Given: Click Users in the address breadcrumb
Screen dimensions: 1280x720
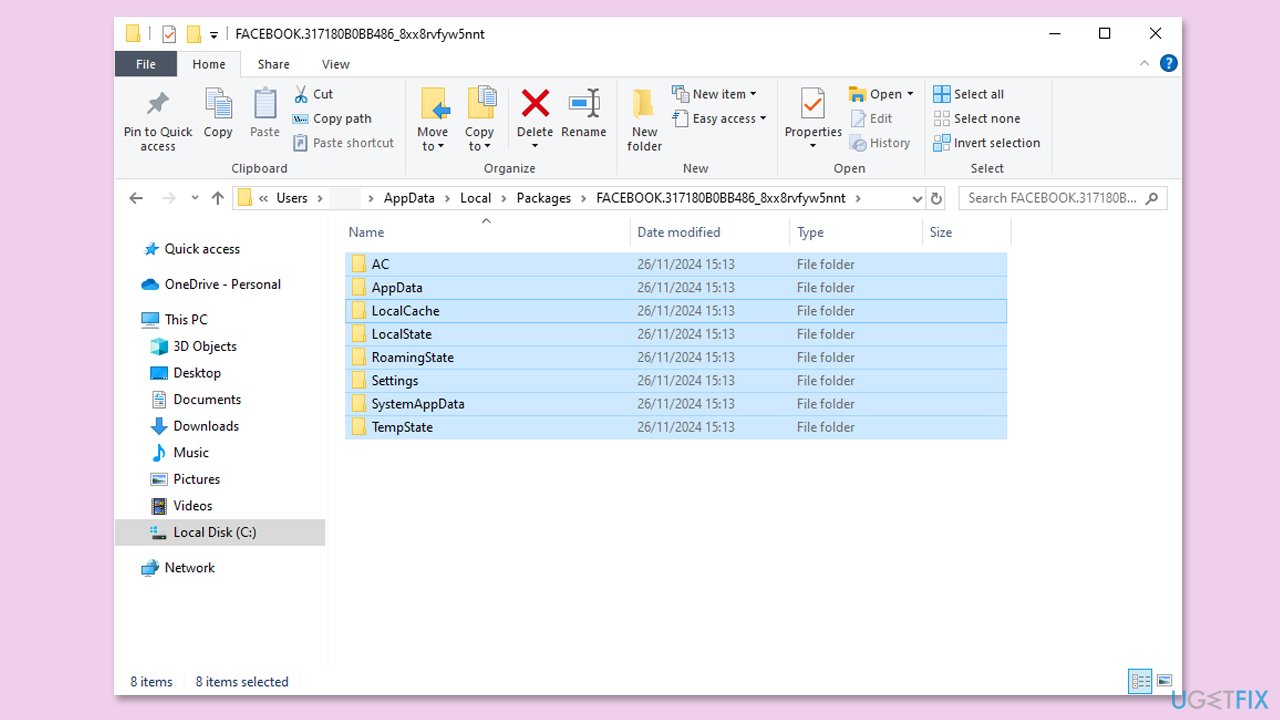Looking at the screenshot, I should 292,198.
